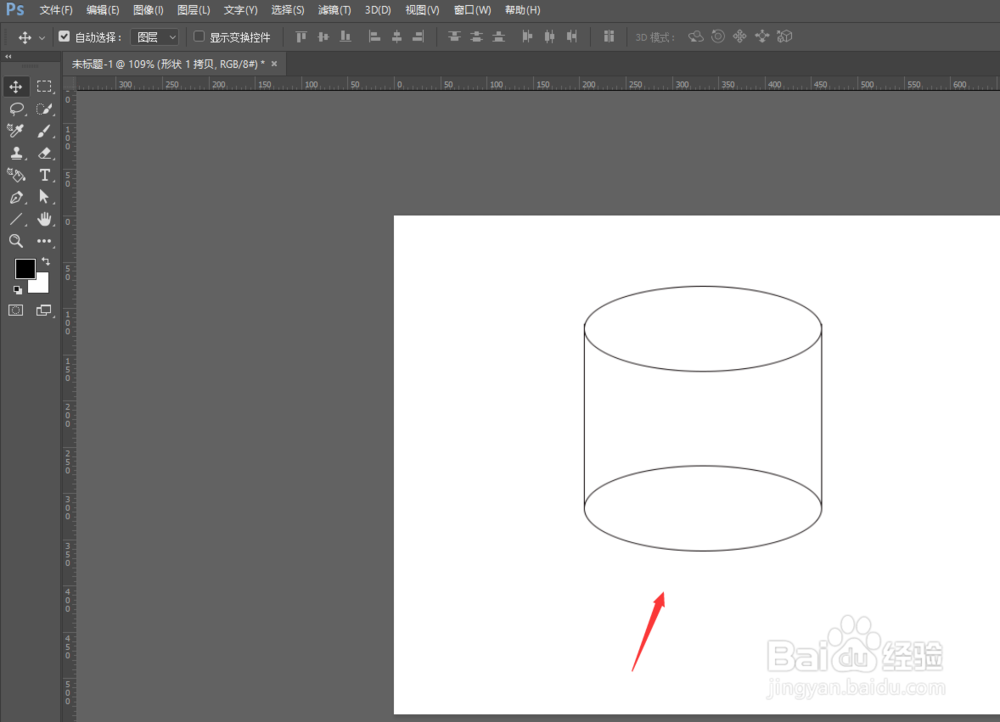Click the Auto-Align Layers button
Screen dimensions: 1000x722
609,36
